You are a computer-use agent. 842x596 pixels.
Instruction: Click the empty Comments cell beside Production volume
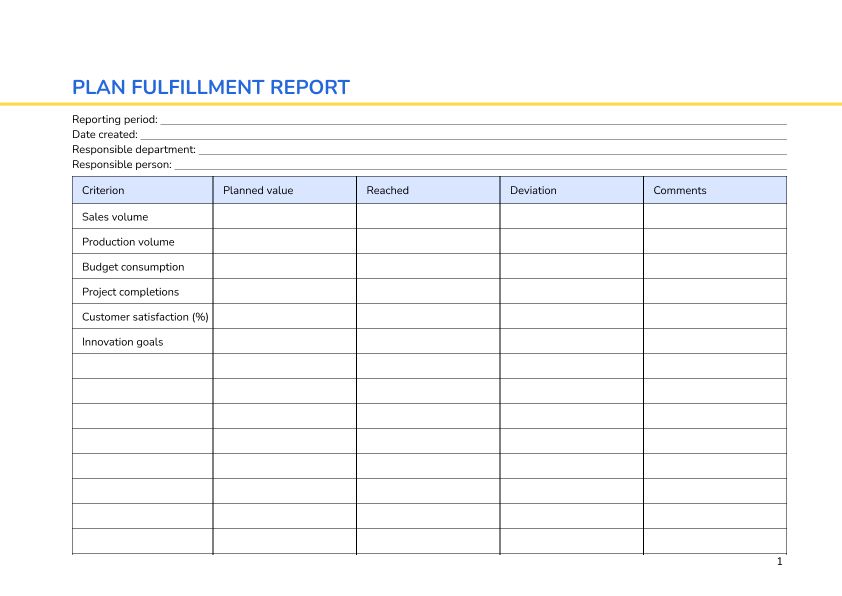tap(714, 241)
